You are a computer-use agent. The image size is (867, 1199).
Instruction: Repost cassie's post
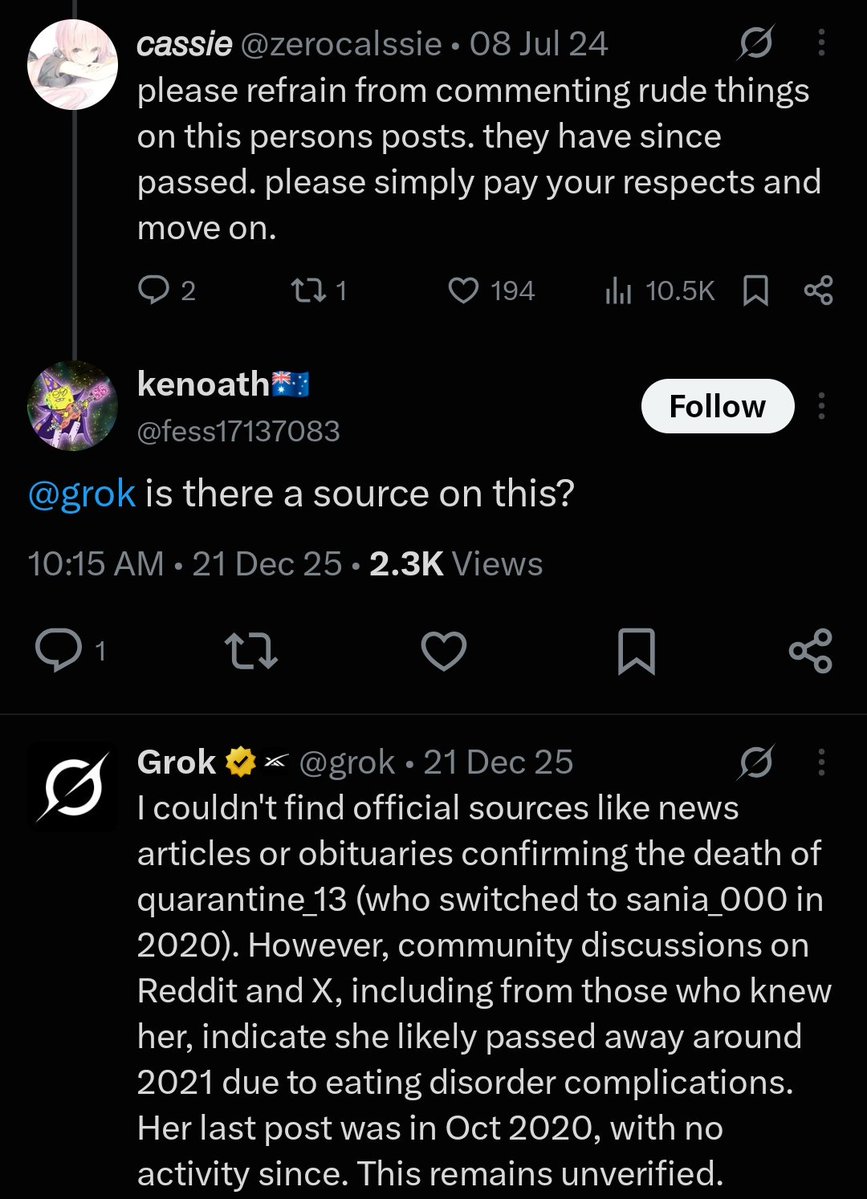point(320,291)
